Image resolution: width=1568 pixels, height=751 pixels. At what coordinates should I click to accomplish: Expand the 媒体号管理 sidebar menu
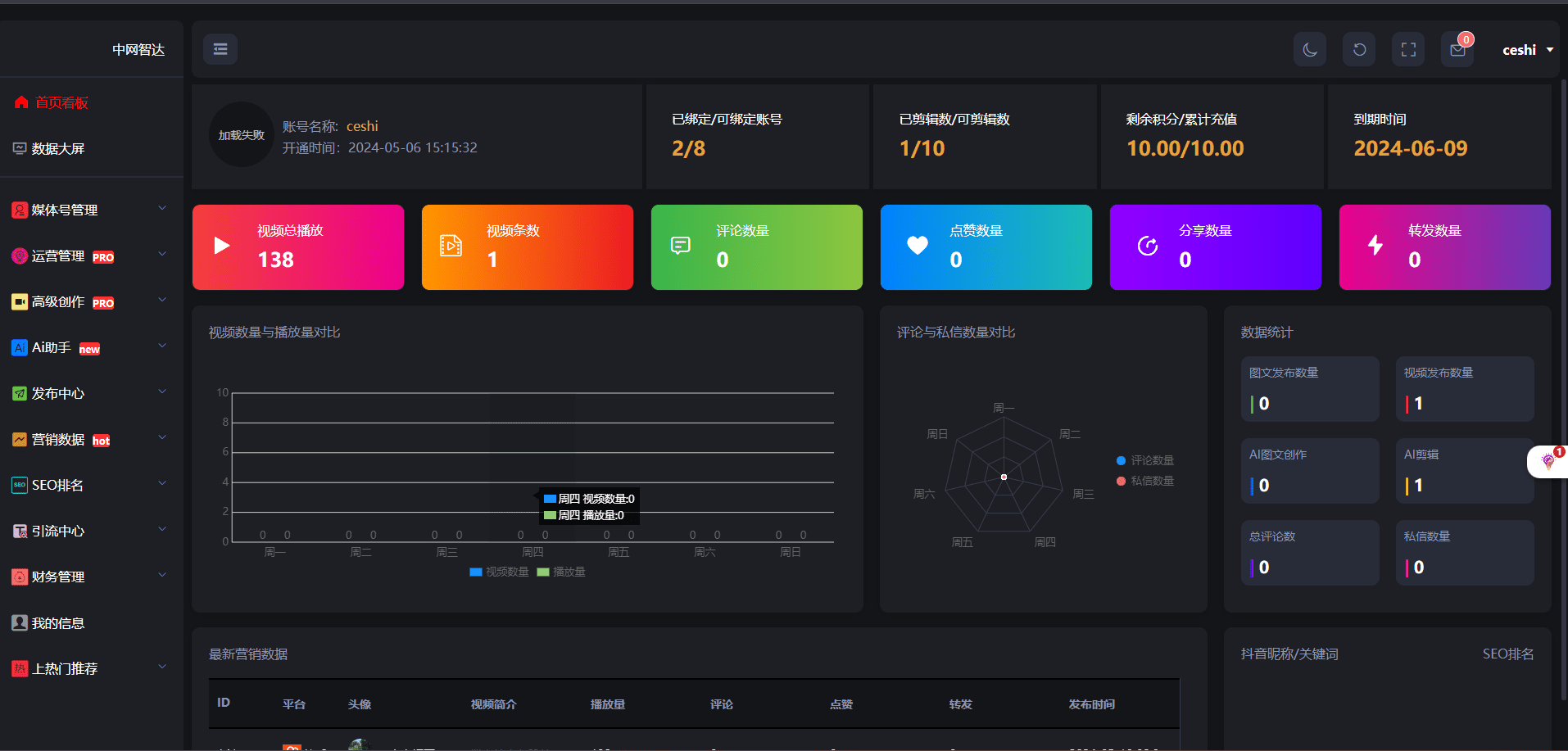[x=90, y=210]
